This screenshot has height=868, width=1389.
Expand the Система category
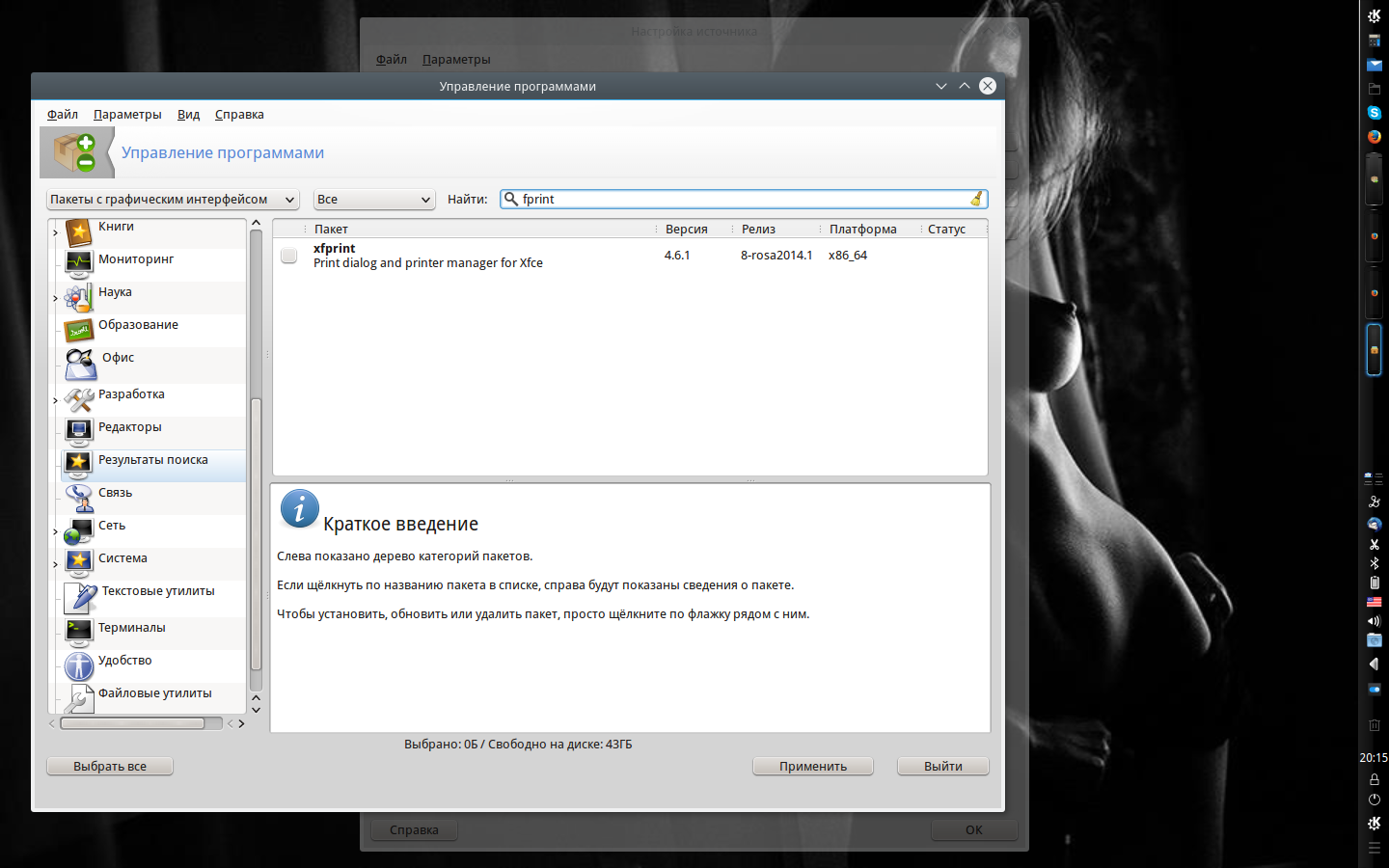coord(55,564)
